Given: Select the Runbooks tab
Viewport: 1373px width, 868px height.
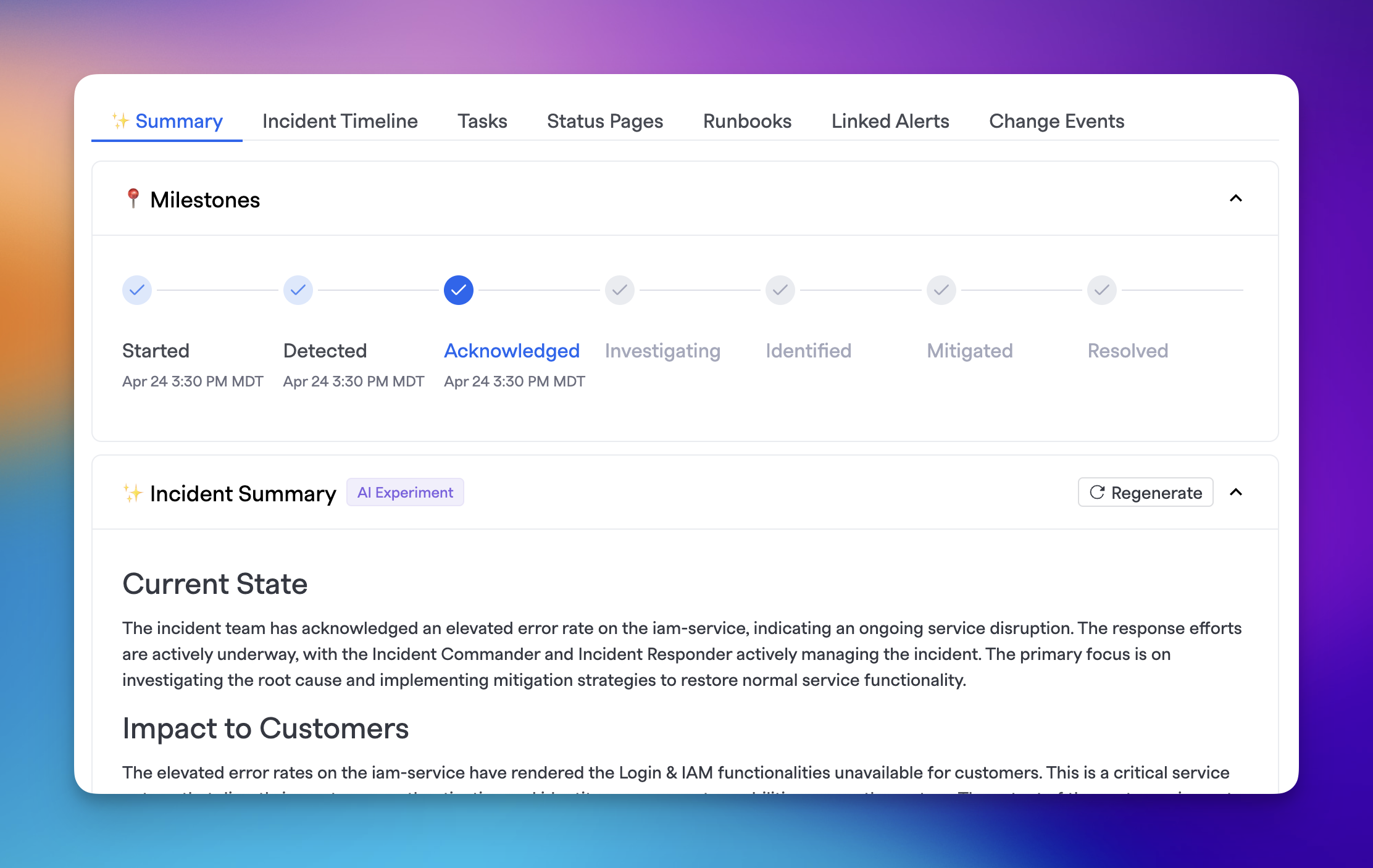Looking at the screenshot, I should pos(748,121).
